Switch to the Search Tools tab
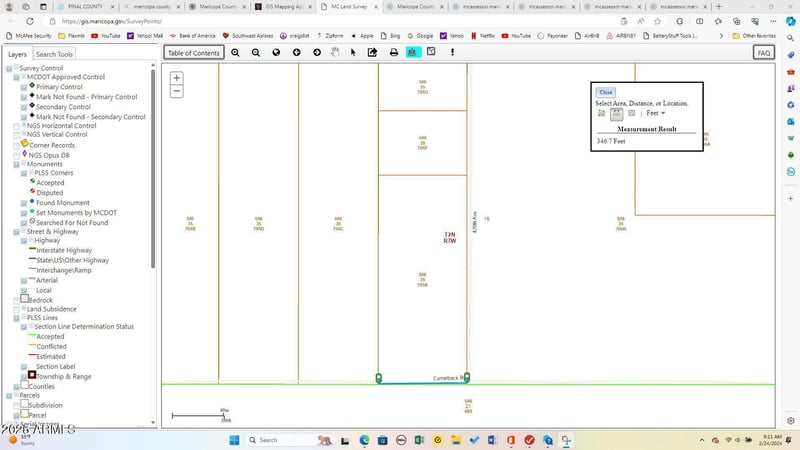 click(54, 54)
